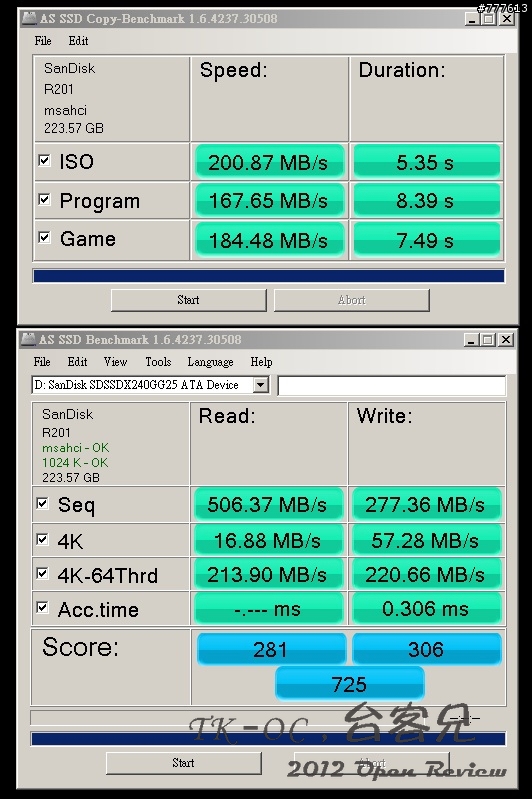This screenshot has width=532, height=799.
Task: Click Seq write 277.36 MB/s result
Action: (x=426, y=504)
